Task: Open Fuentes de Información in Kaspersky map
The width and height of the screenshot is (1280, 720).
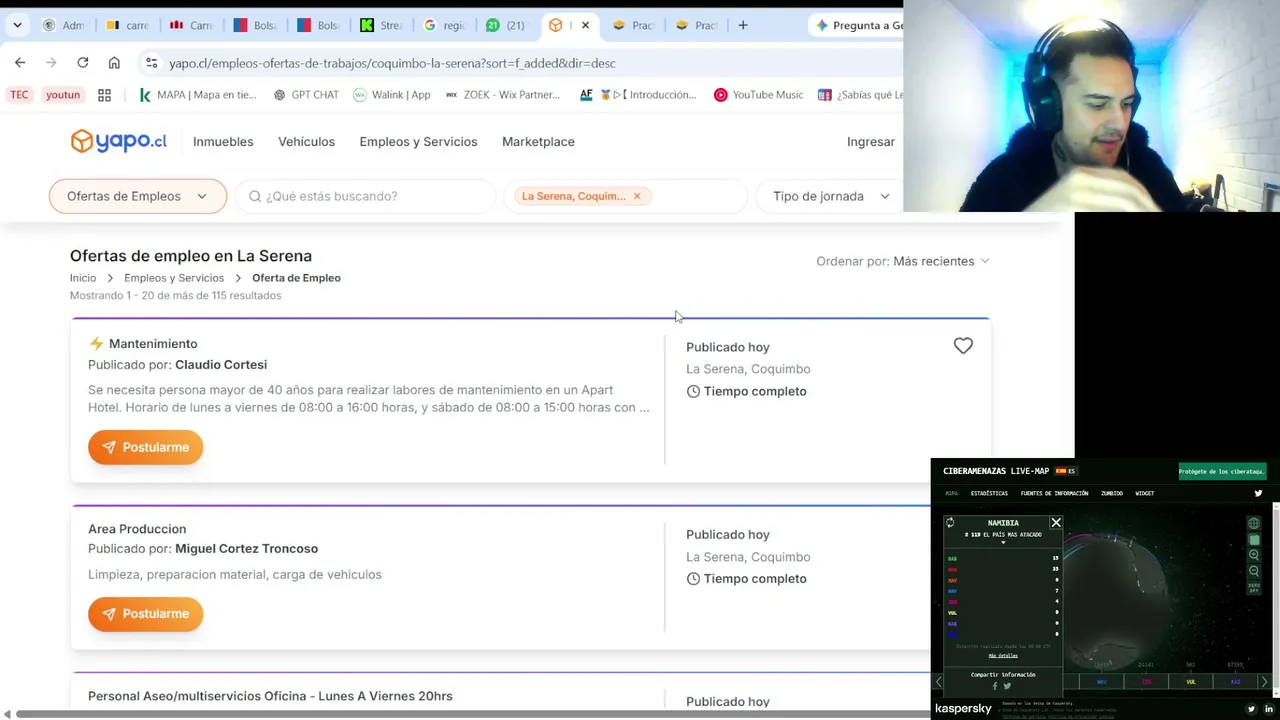Action: (x=1054, y=493)
